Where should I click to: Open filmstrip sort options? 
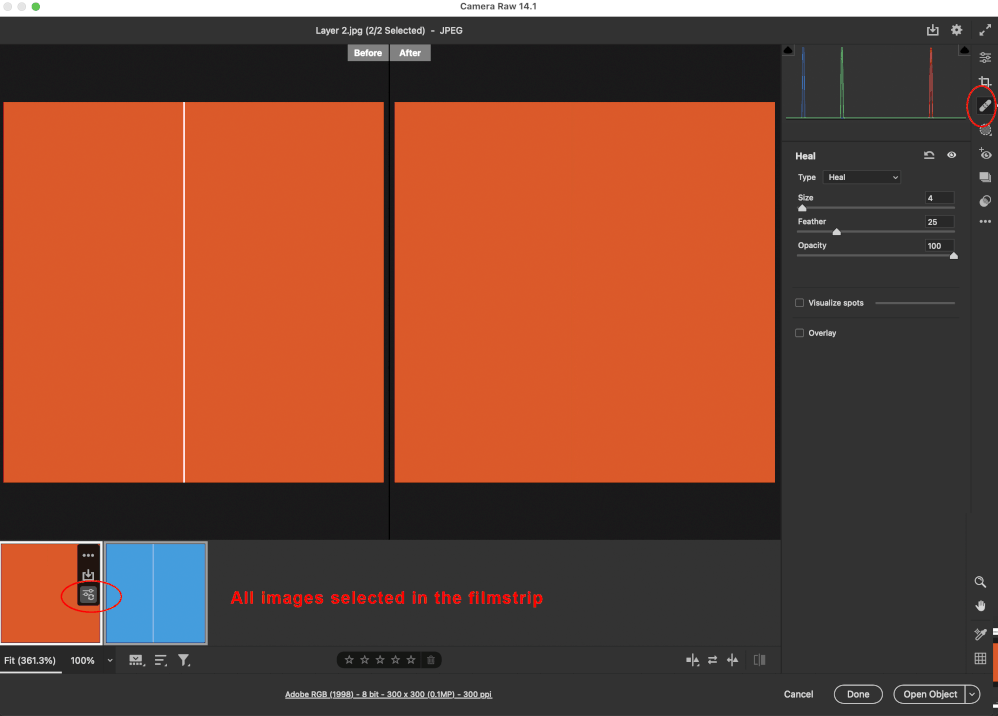tap(160, 661)
